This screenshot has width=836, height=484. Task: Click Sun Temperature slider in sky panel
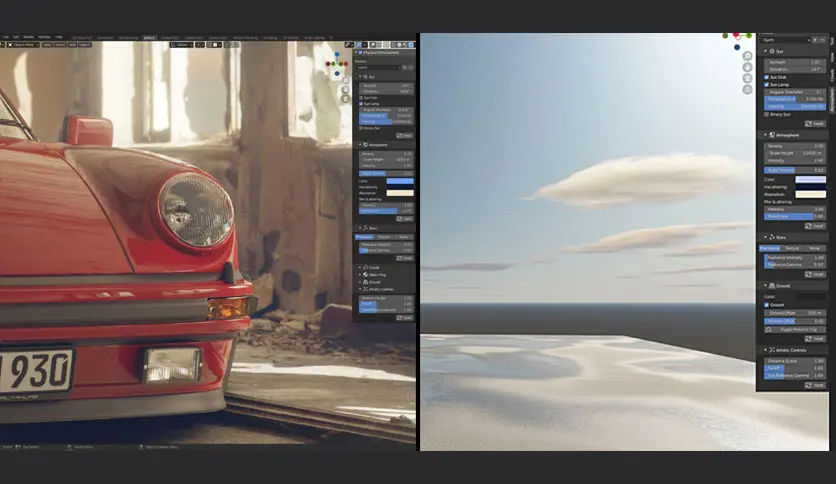coord(795,99)
